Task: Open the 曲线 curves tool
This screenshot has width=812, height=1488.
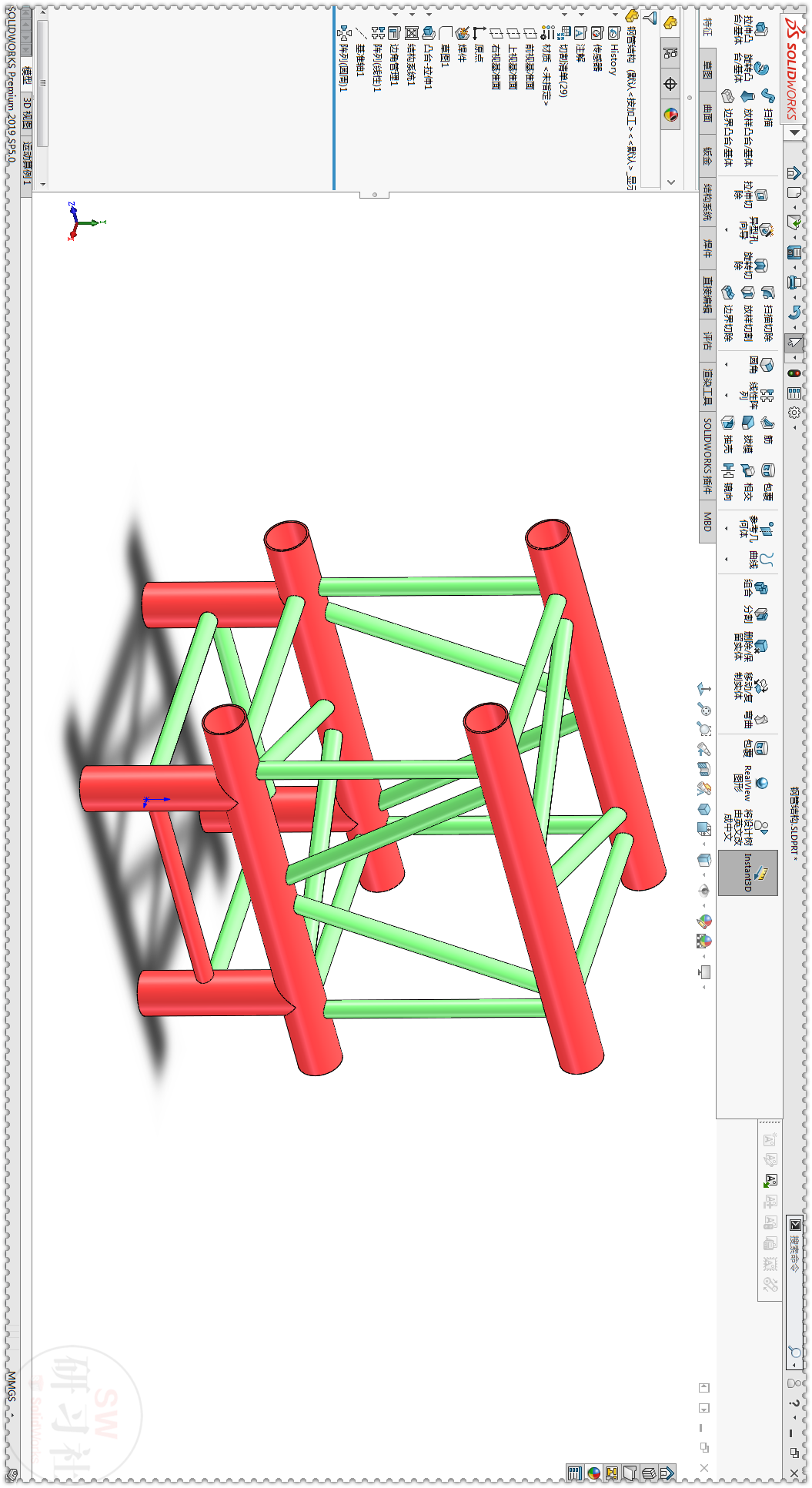Action: click(x=760, y=559)
